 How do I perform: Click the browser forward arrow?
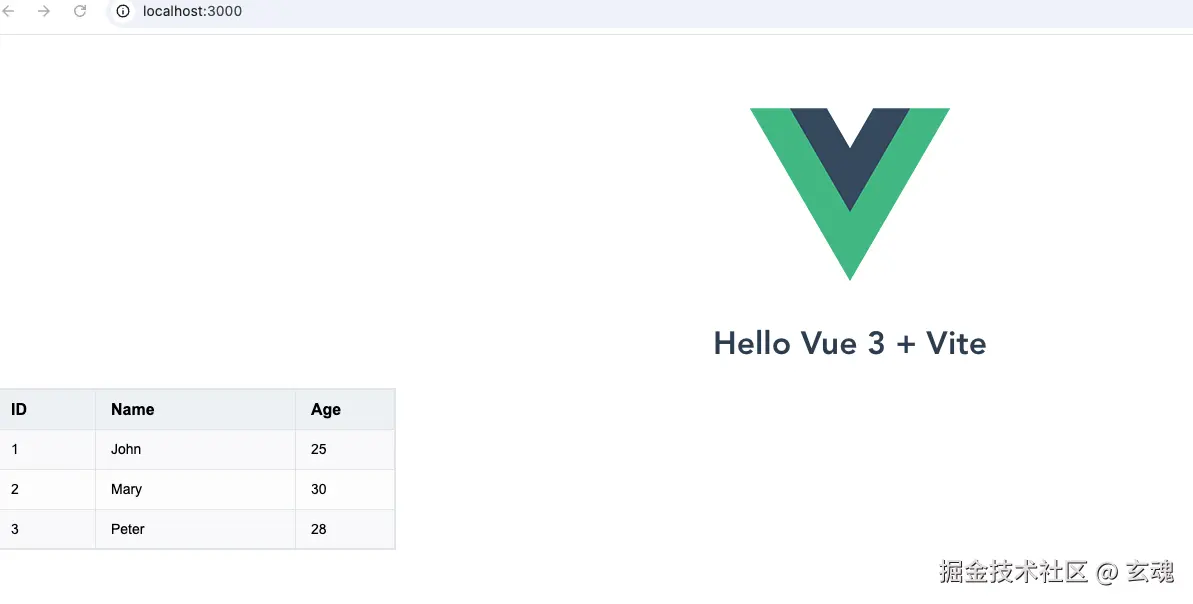click(44, 11)
